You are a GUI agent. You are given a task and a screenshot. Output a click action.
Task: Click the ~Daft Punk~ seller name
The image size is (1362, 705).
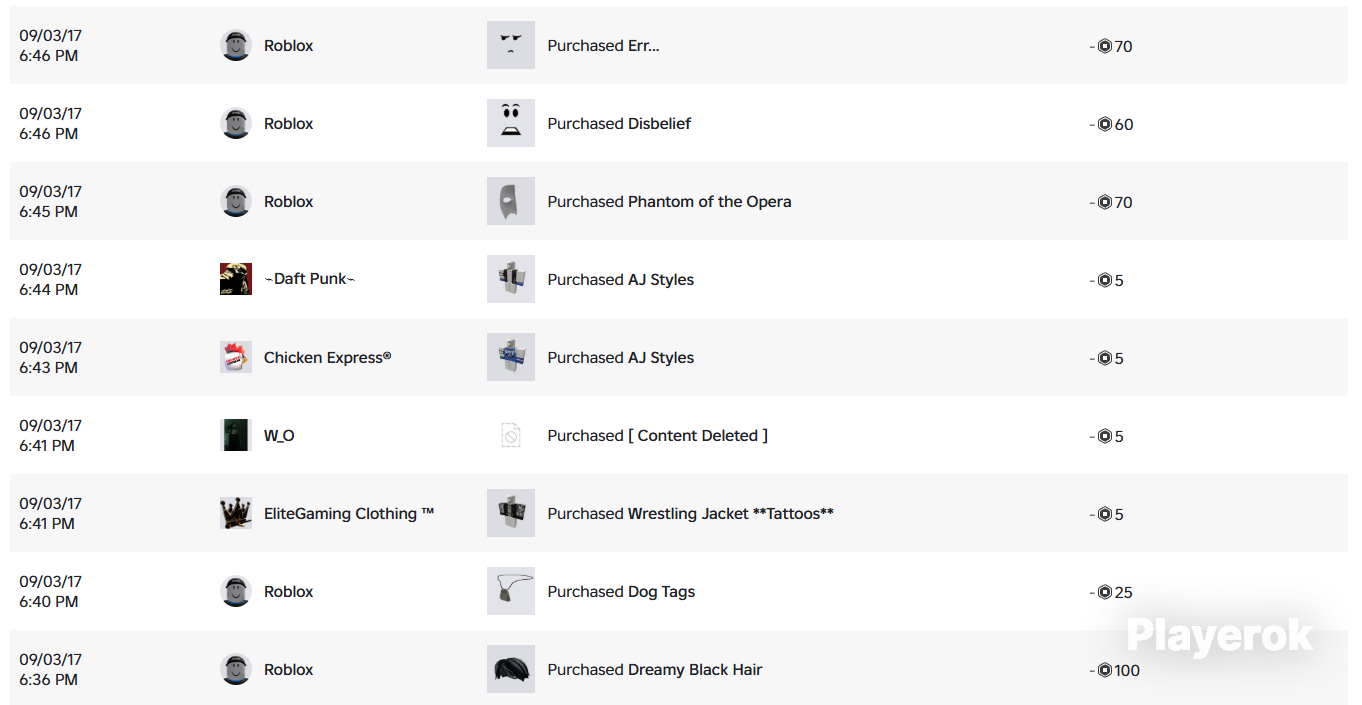(x=310, y=280)
